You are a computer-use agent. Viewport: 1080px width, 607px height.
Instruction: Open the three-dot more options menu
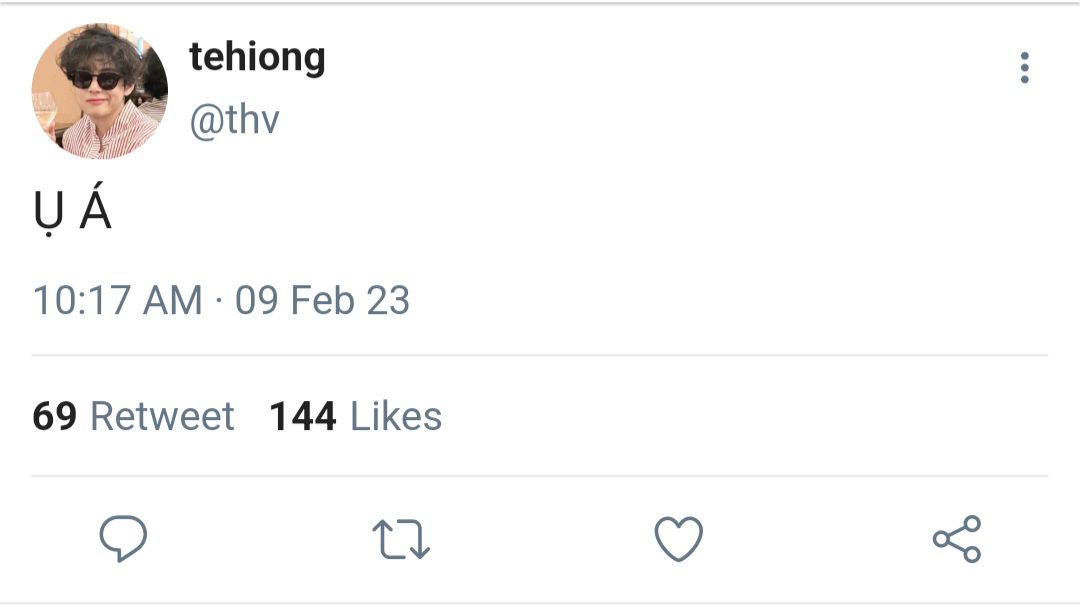tap(1025, 68)
